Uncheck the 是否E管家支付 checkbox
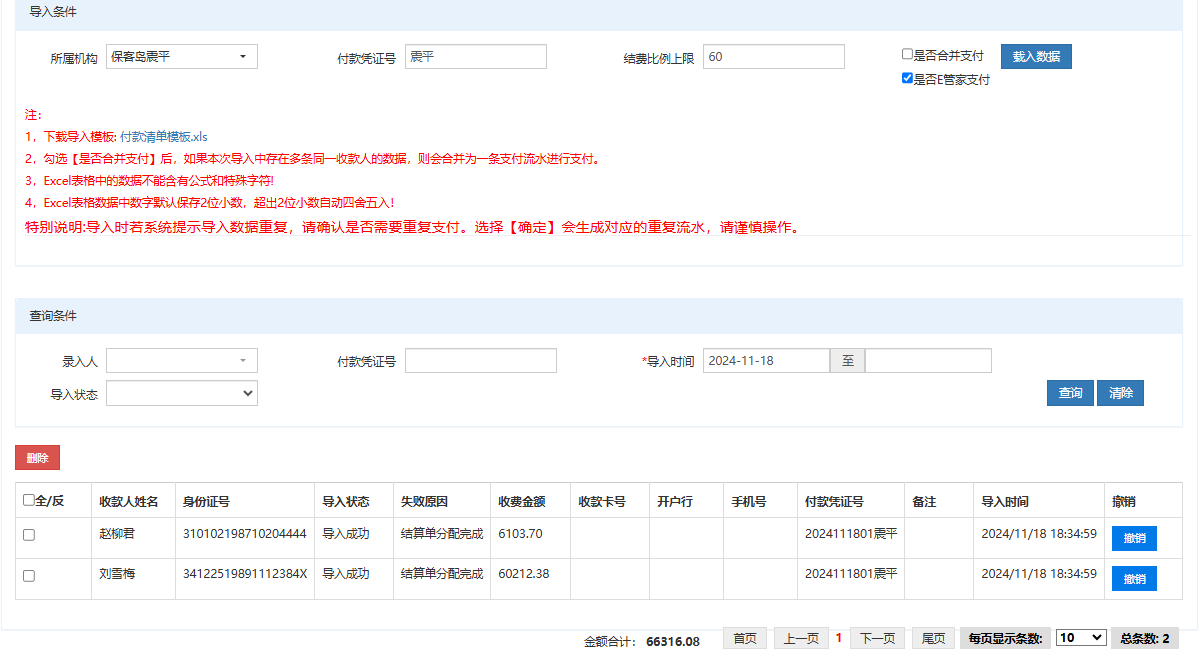 point(907,79)
